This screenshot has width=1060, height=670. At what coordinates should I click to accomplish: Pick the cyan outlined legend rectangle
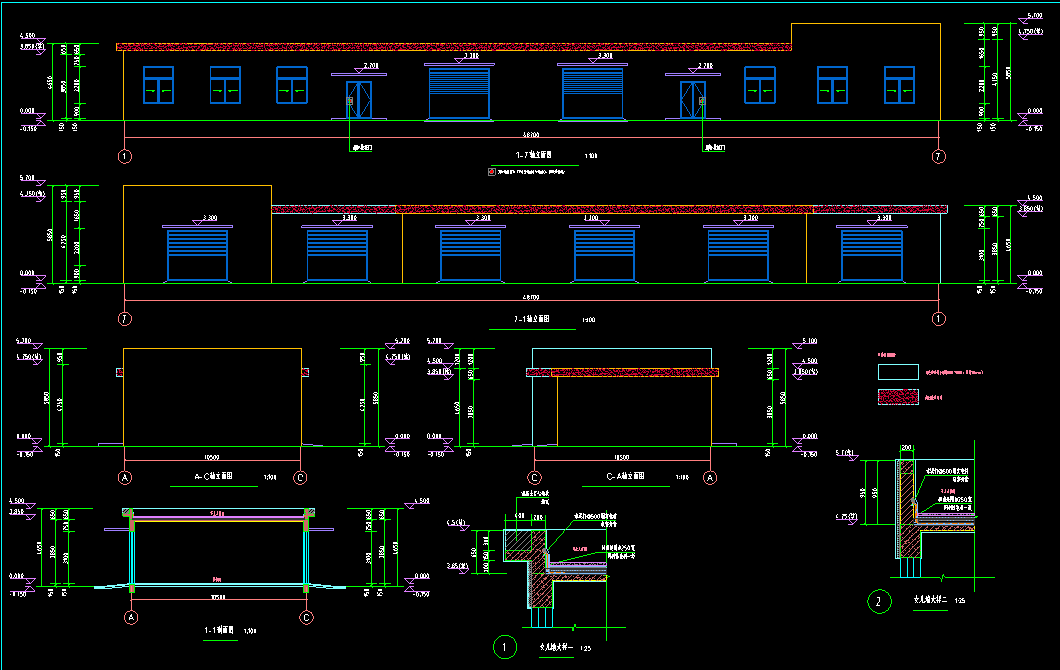(x=897, y=371)
